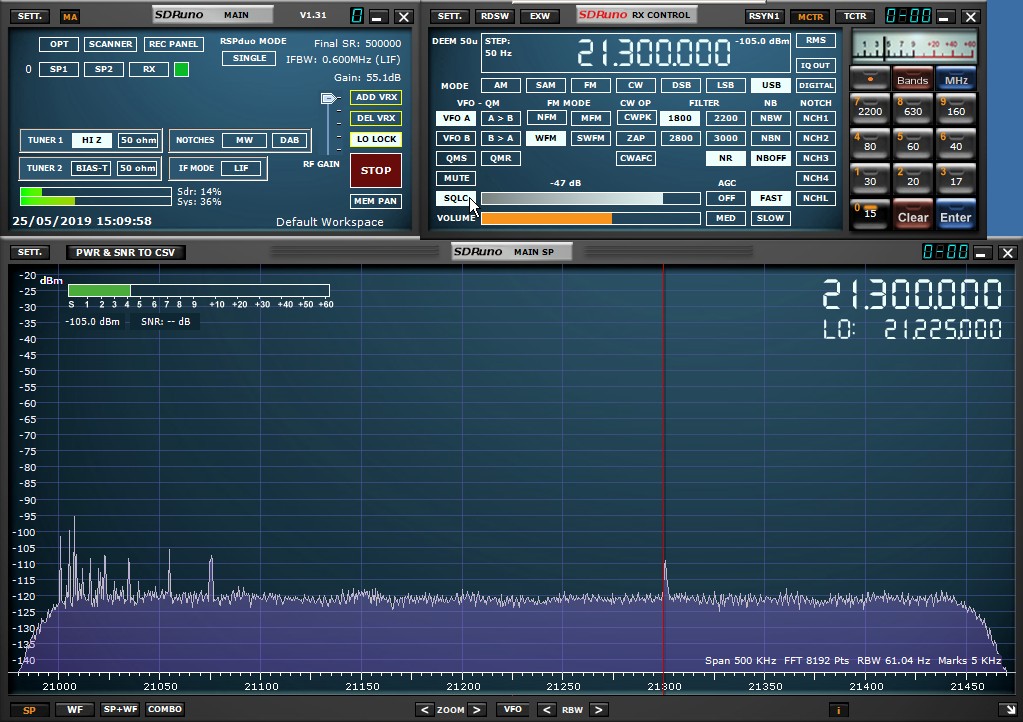Toggle the BIAS-T option for Tuner 2
The image size is (1023, 722).
[91, 168]
